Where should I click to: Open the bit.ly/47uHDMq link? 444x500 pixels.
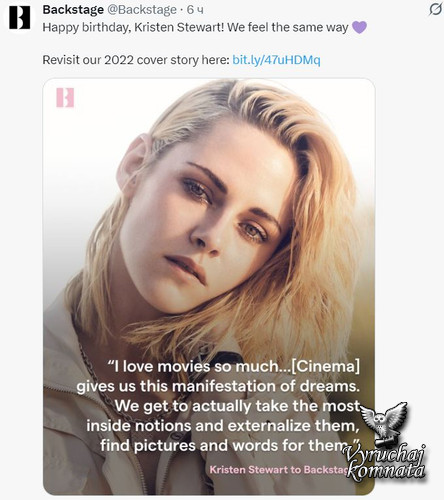coord(276,60)
